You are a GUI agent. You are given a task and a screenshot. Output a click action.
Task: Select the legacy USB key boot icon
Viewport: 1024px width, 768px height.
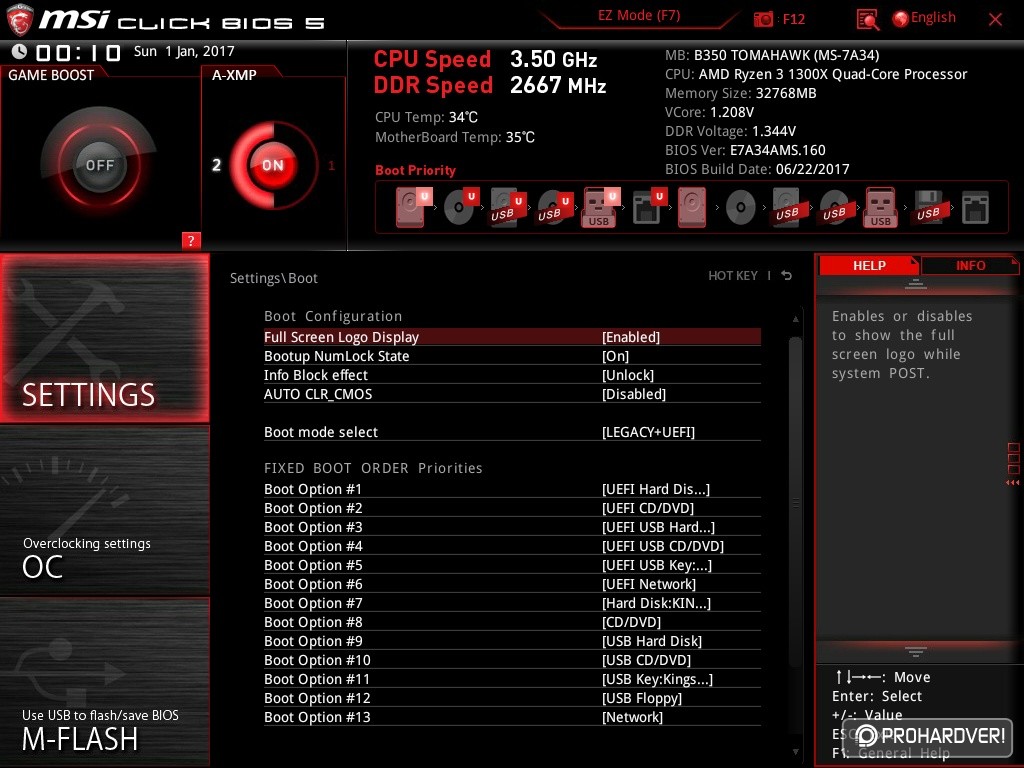(880, 207)
